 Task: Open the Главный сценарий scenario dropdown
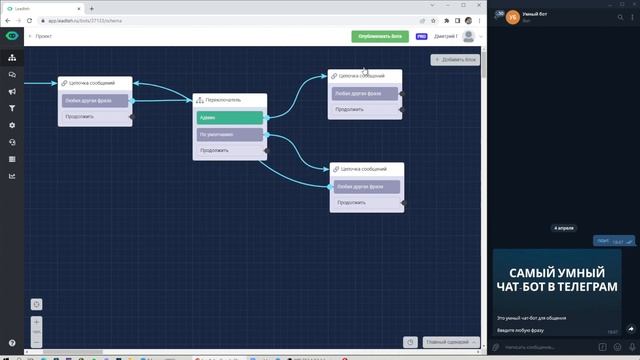coord(451,342)
